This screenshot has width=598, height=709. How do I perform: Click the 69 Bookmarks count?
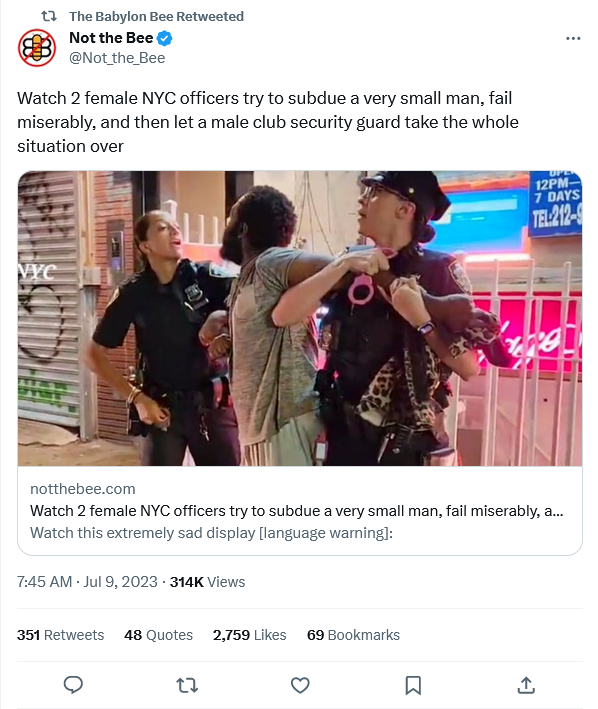point(353,635)
